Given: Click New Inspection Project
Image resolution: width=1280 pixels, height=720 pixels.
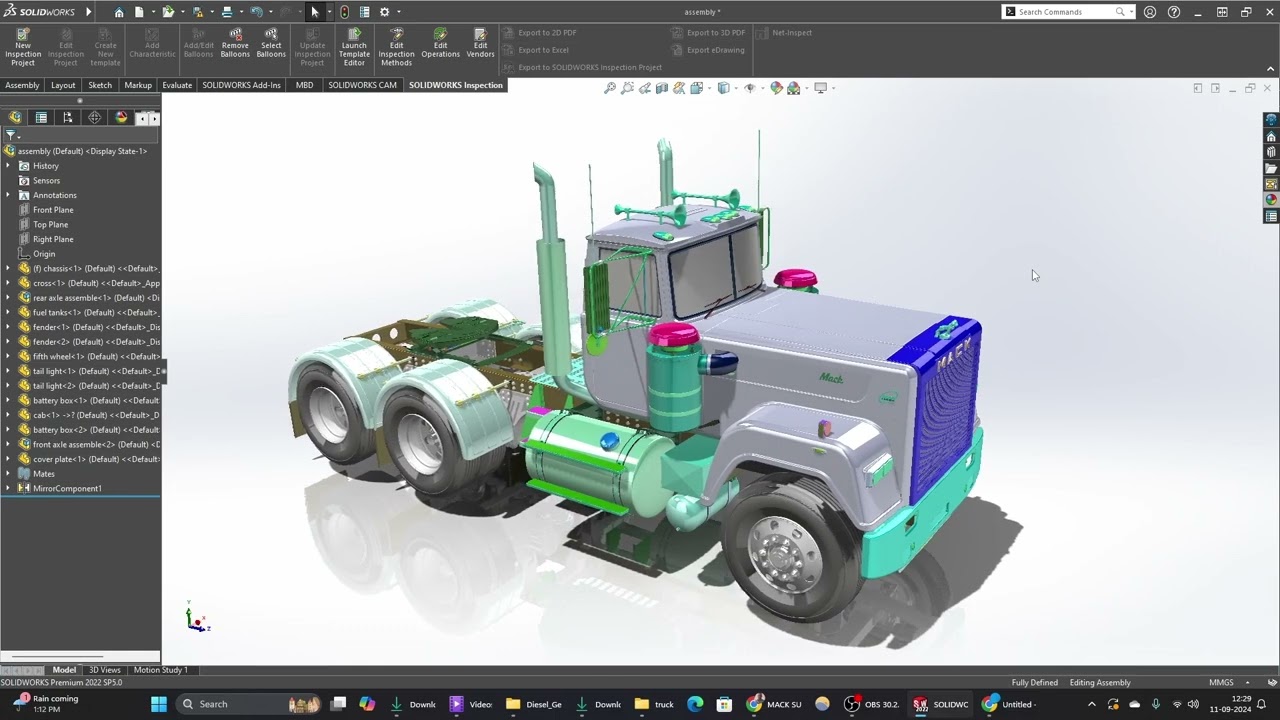Looking at the screenshot, I should 22,47.
